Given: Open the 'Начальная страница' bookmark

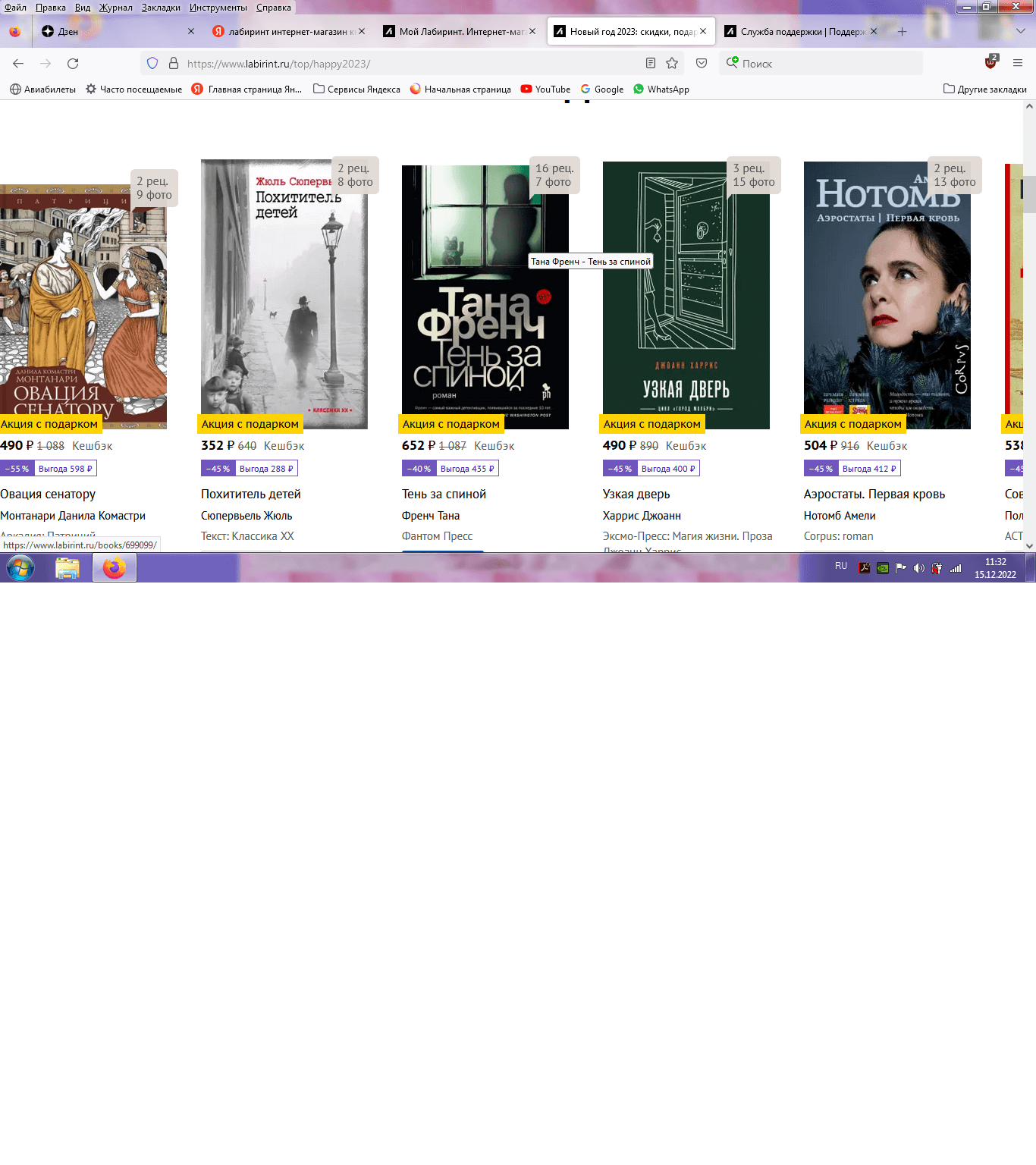Looking at the screenshot, I should click(460, 89).
